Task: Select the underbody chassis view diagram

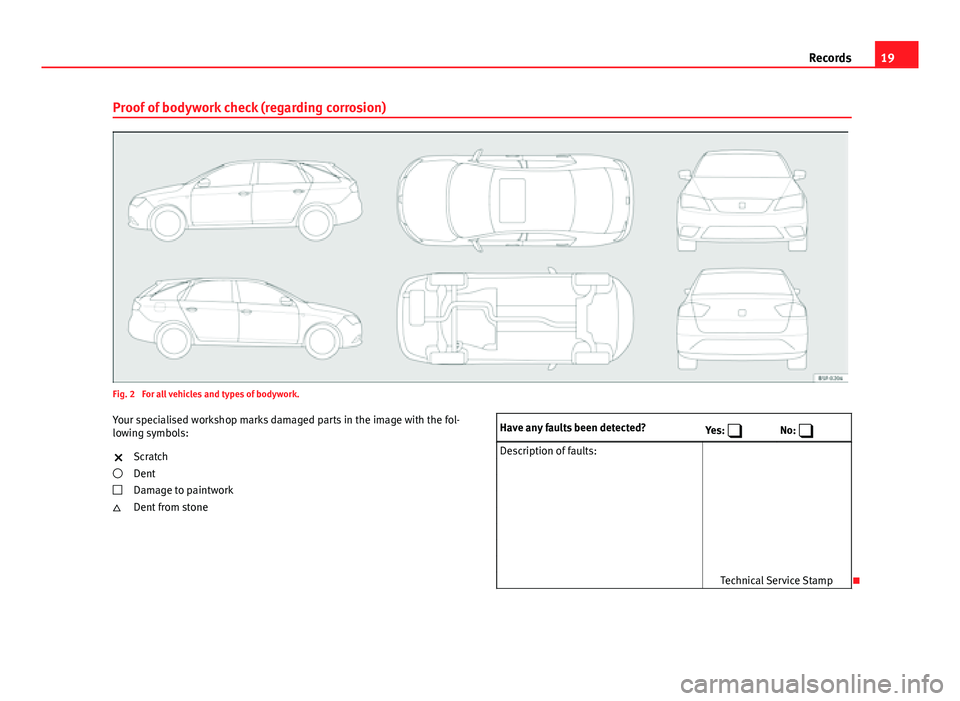Action: pyautogui.click(x=514, y=319)
